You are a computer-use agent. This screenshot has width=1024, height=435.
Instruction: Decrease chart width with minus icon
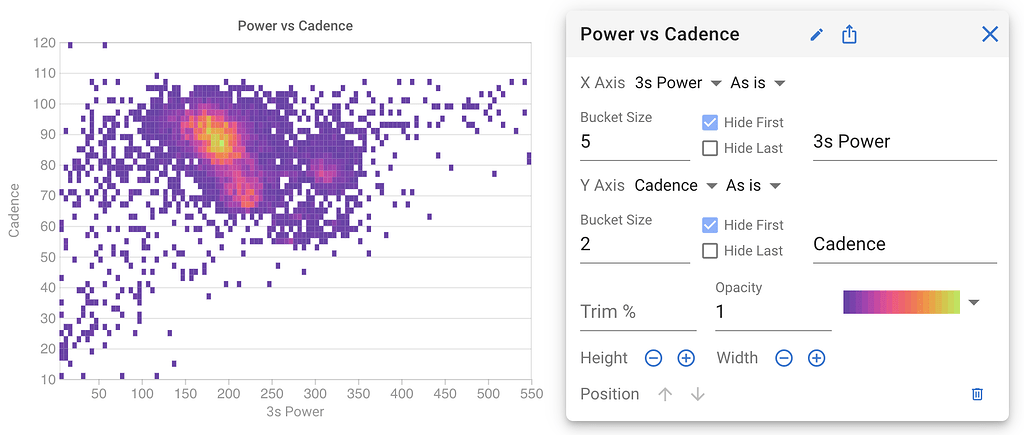coord(784,358)
